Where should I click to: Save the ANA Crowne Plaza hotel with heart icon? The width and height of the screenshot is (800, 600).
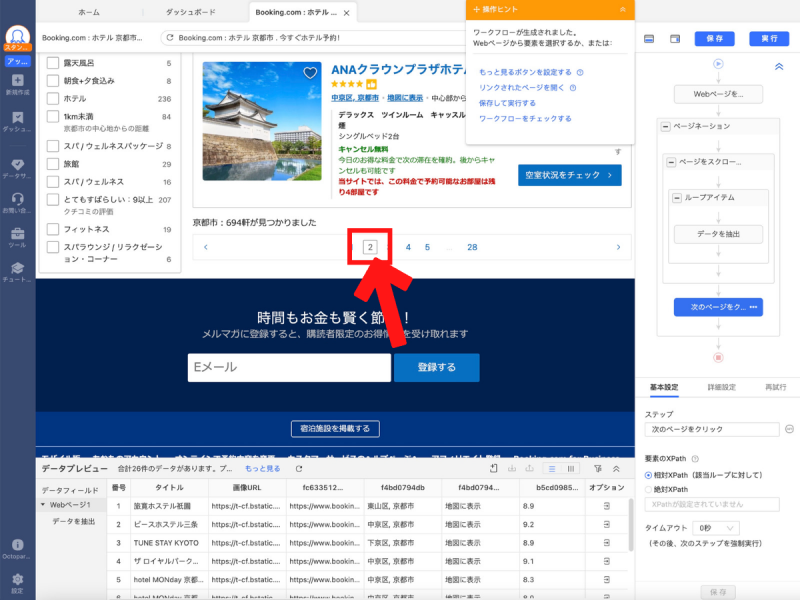coord(310,73)
